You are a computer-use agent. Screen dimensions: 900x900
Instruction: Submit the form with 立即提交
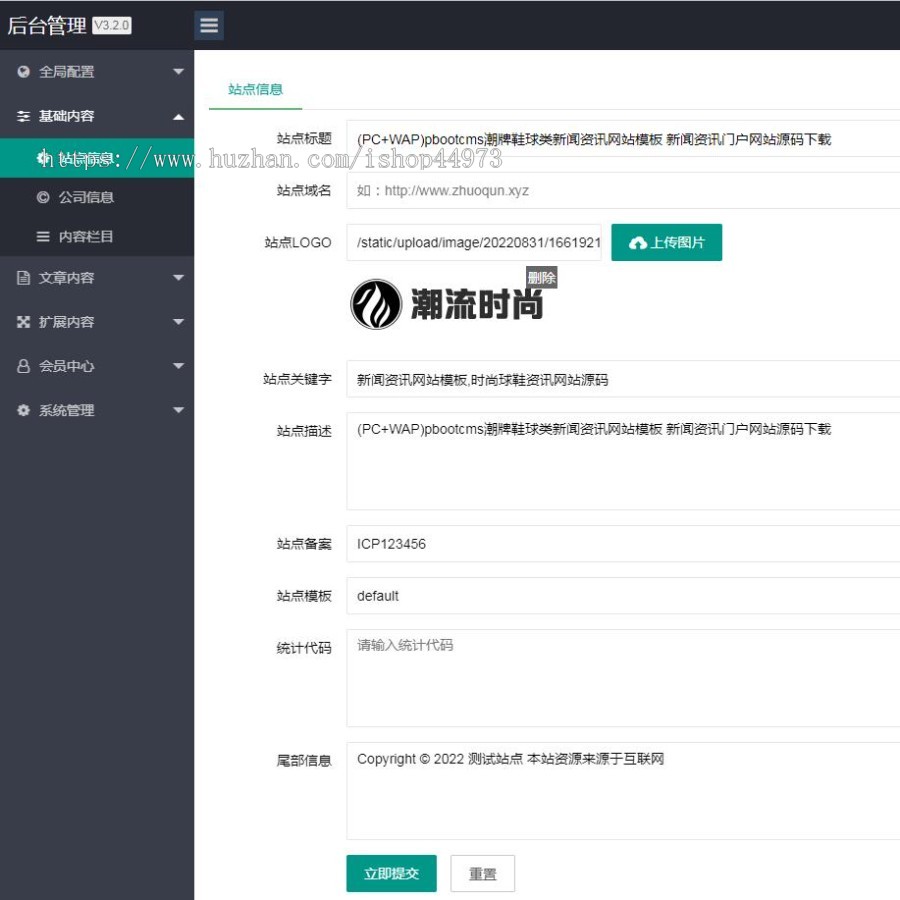391,873
